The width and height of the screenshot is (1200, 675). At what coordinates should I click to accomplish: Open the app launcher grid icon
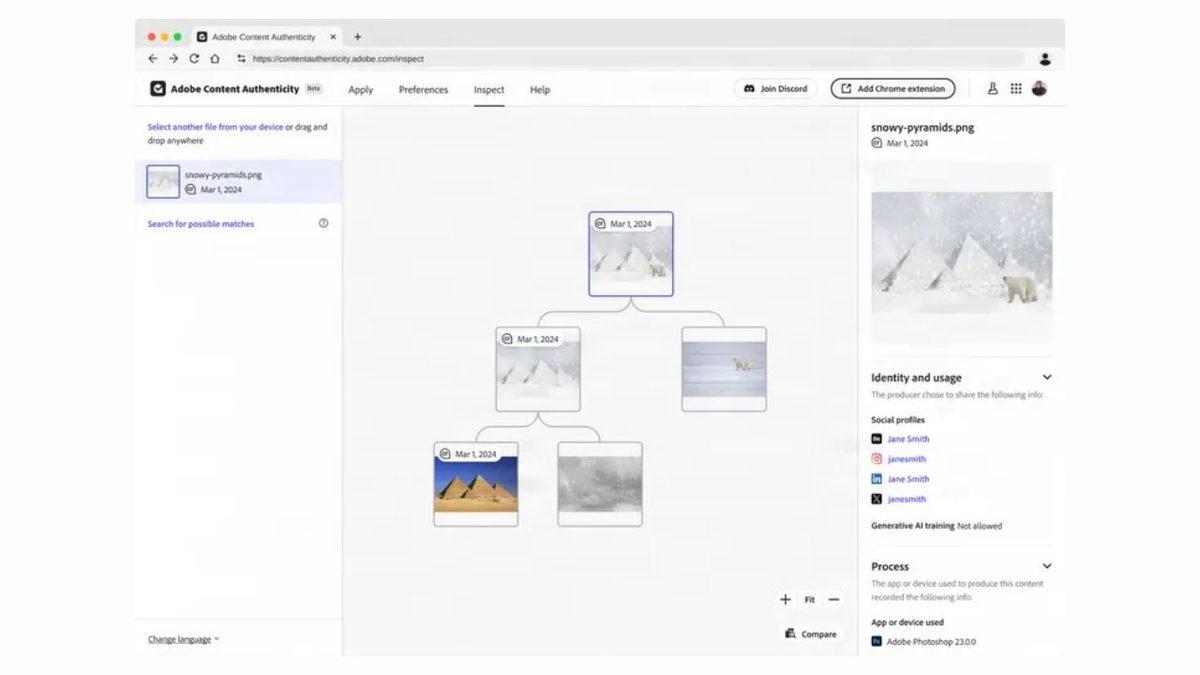pos(1016,88)
